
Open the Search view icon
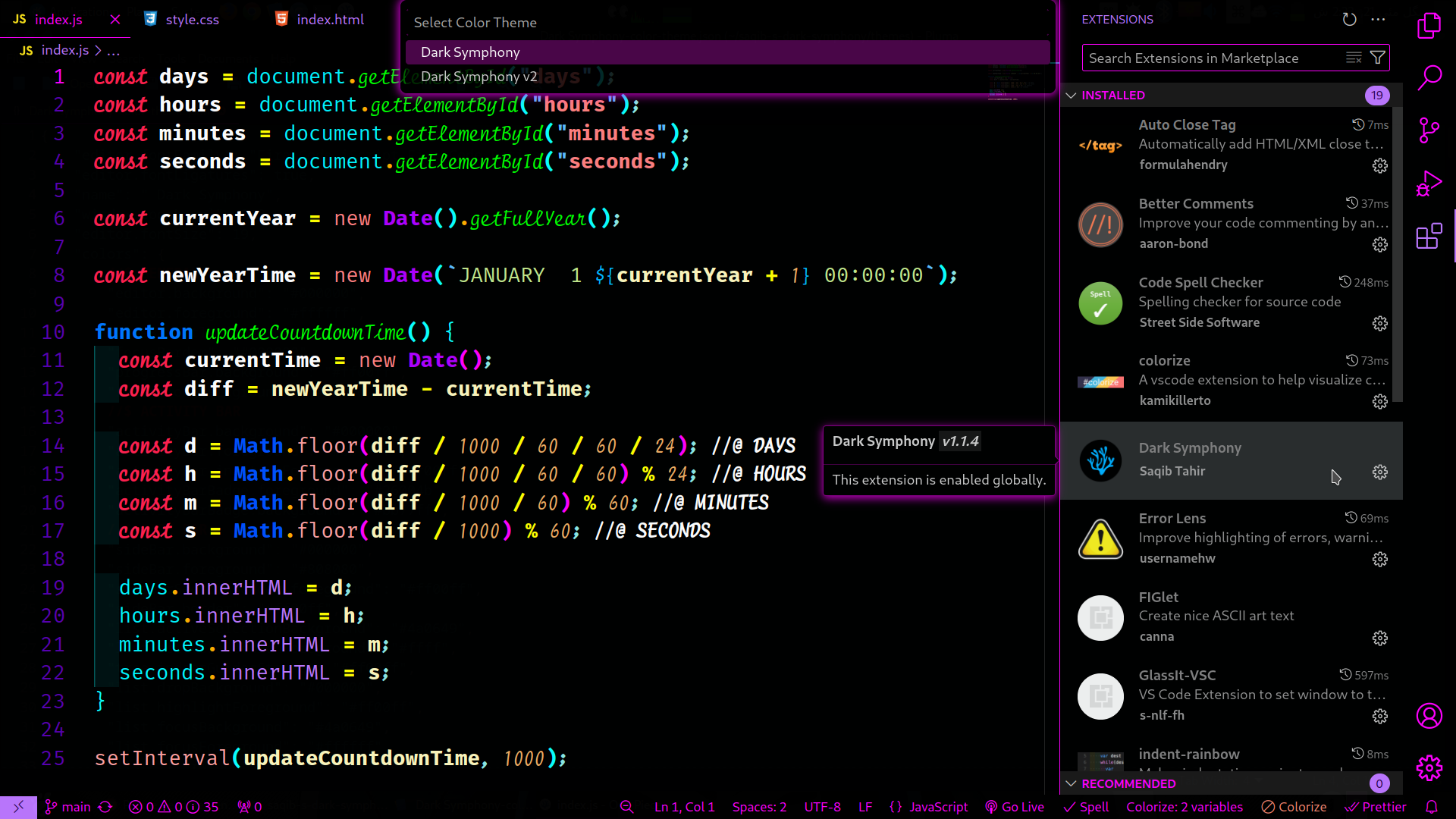pyautogui.click(x=1429, y=77)
